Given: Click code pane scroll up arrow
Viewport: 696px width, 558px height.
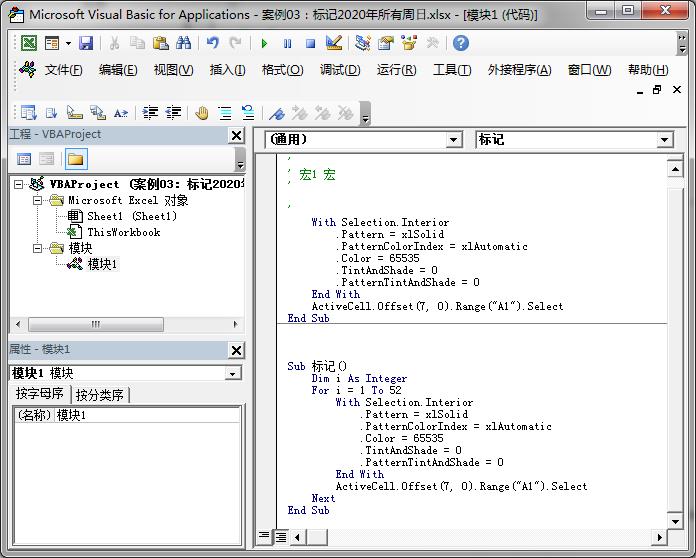Looking at the screenshot, I should (x=675, y=169).
